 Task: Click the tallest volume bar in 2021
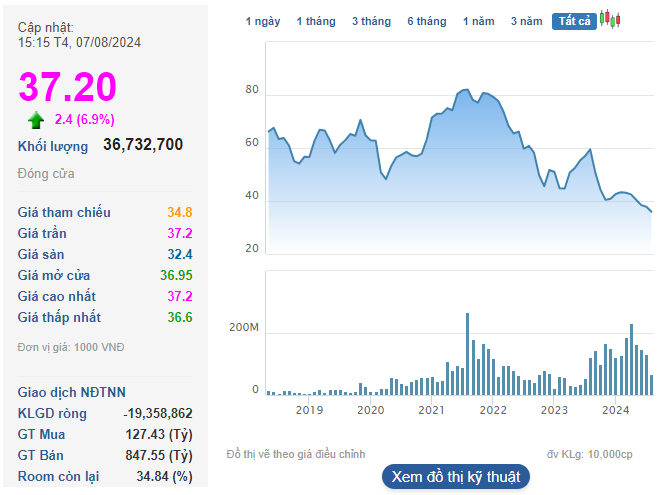tap(467, 355)
